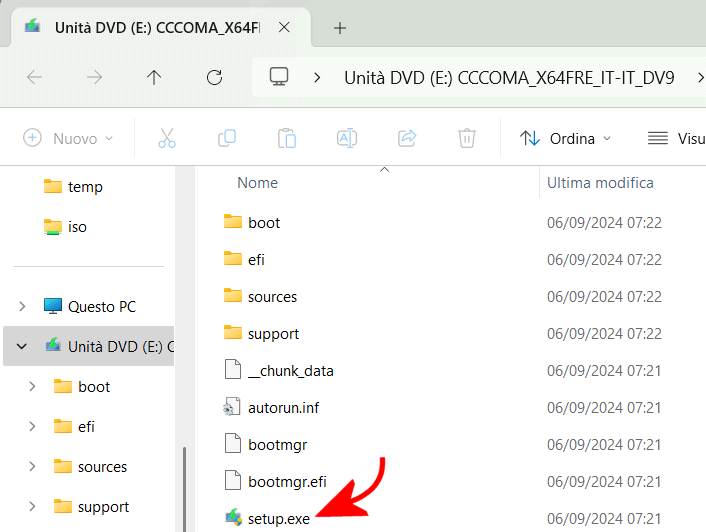Click the __chunk_data blank file icon
The height and width of the screenshot is (532, 706).
pos(233,369)
